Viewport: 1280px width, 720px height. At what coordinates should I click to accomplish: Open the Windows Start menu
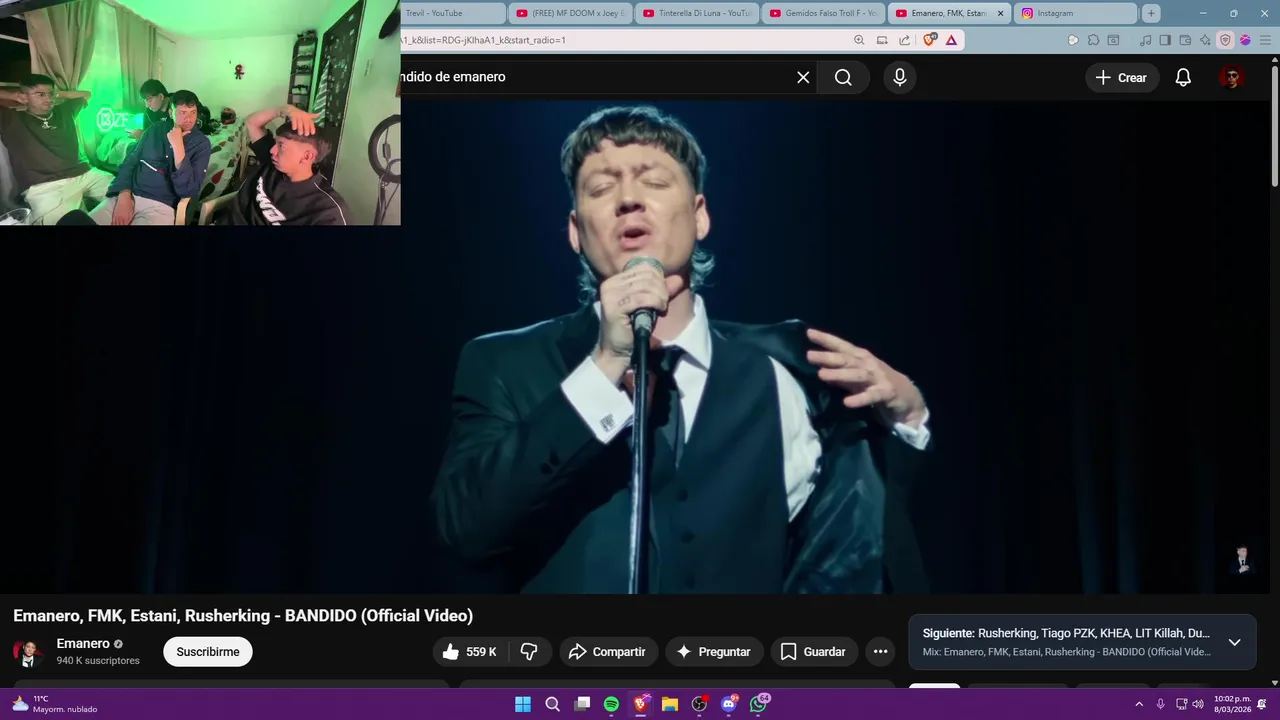523,704
